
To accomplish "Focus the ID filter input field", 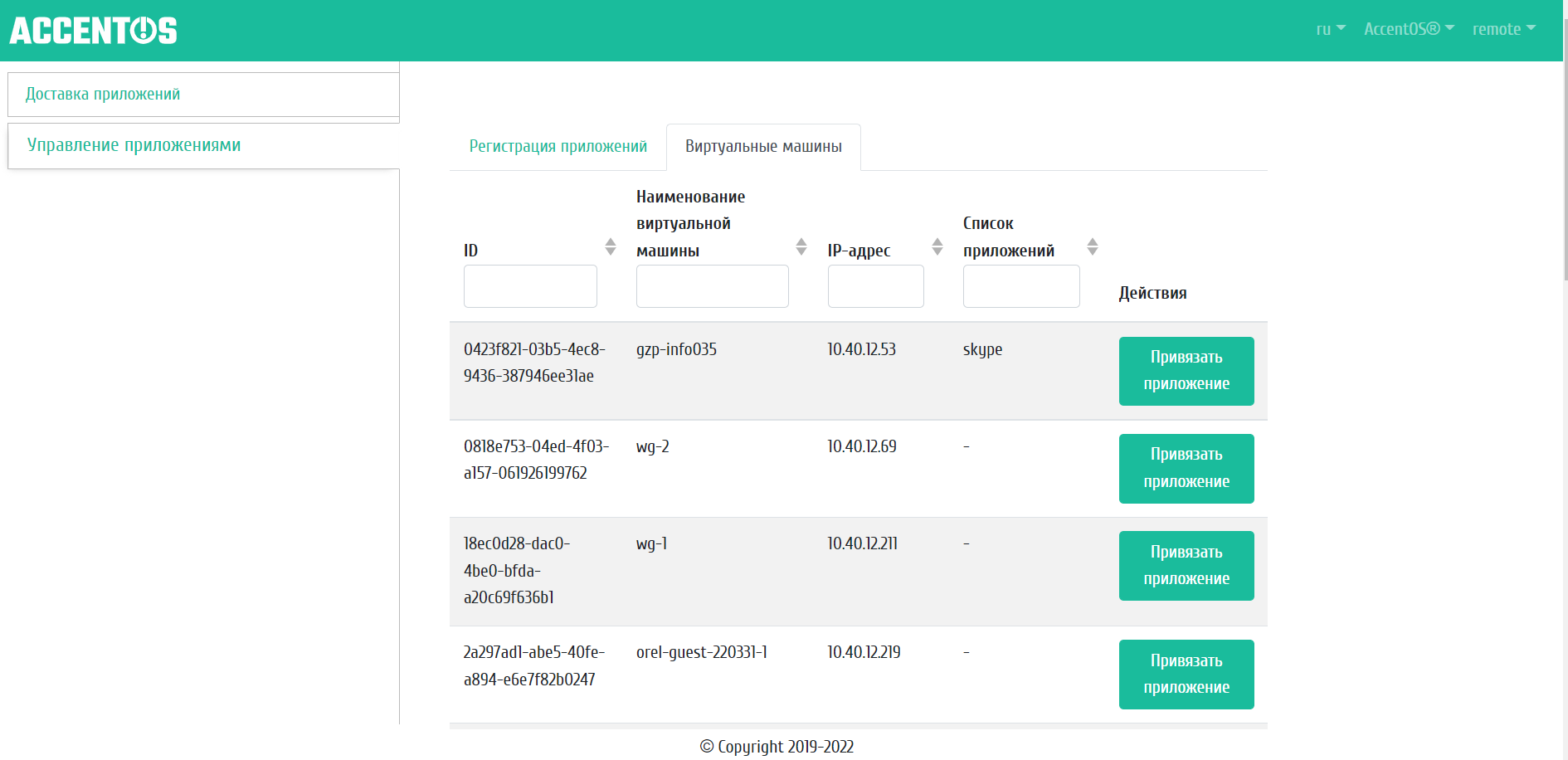I will click(x=530, y=286).
